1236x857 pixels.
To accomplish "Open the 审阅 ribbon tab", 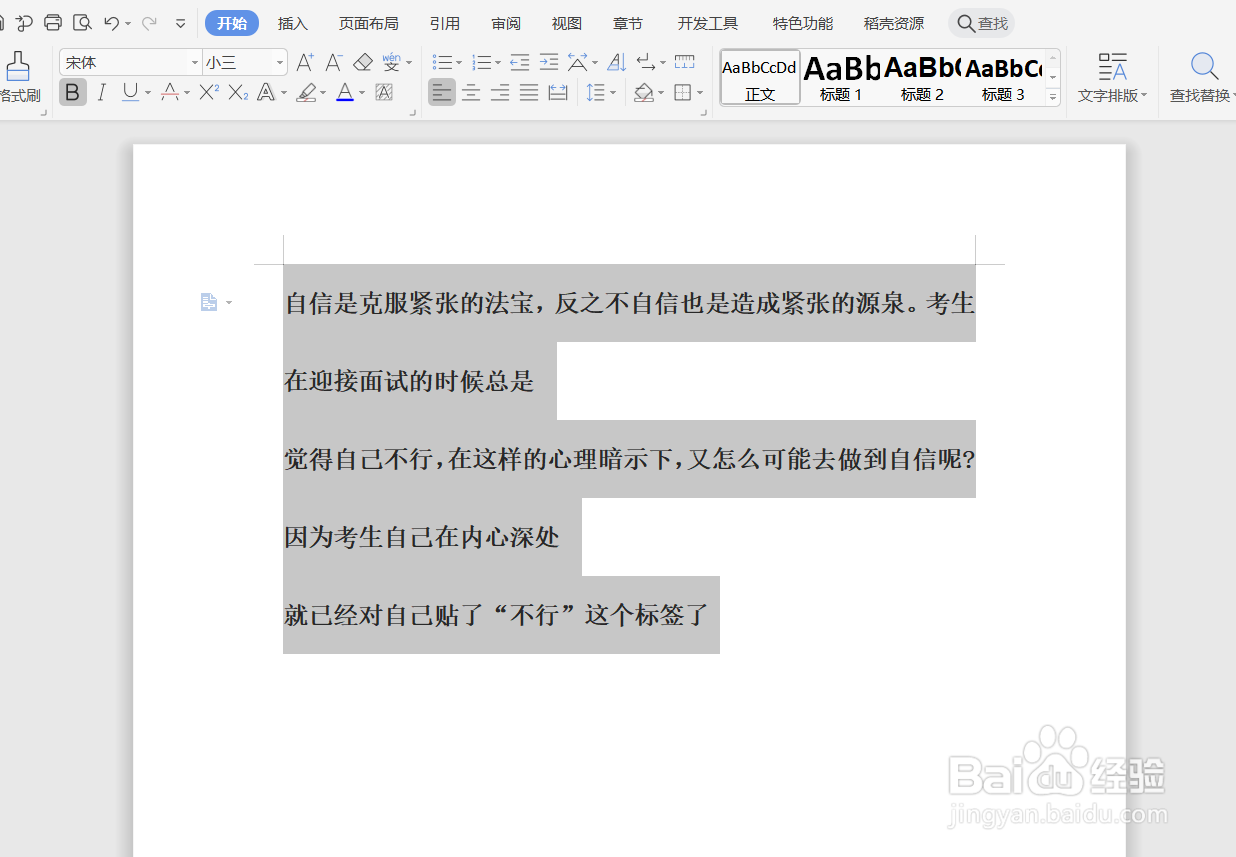I will click(506, 22).
